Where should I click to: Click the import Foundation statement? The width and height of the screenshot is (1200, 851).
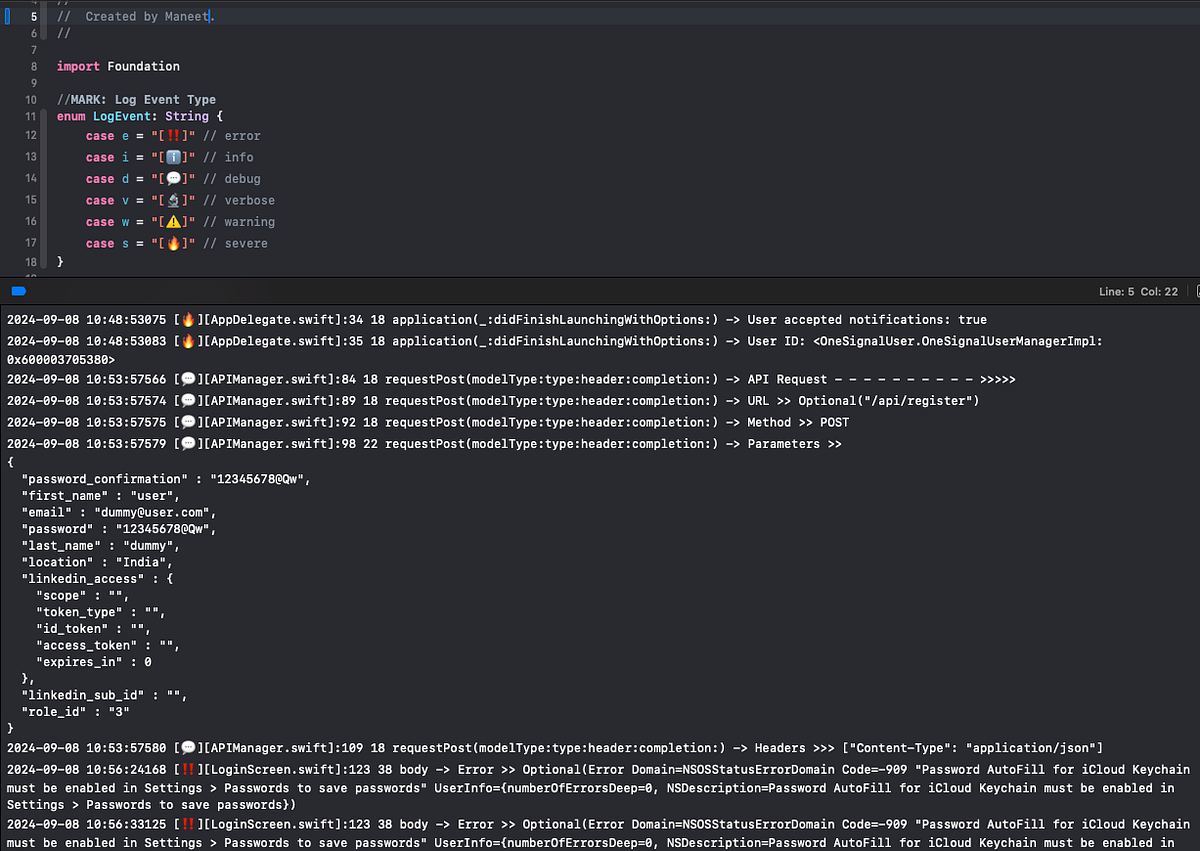(x=118, y=66)
